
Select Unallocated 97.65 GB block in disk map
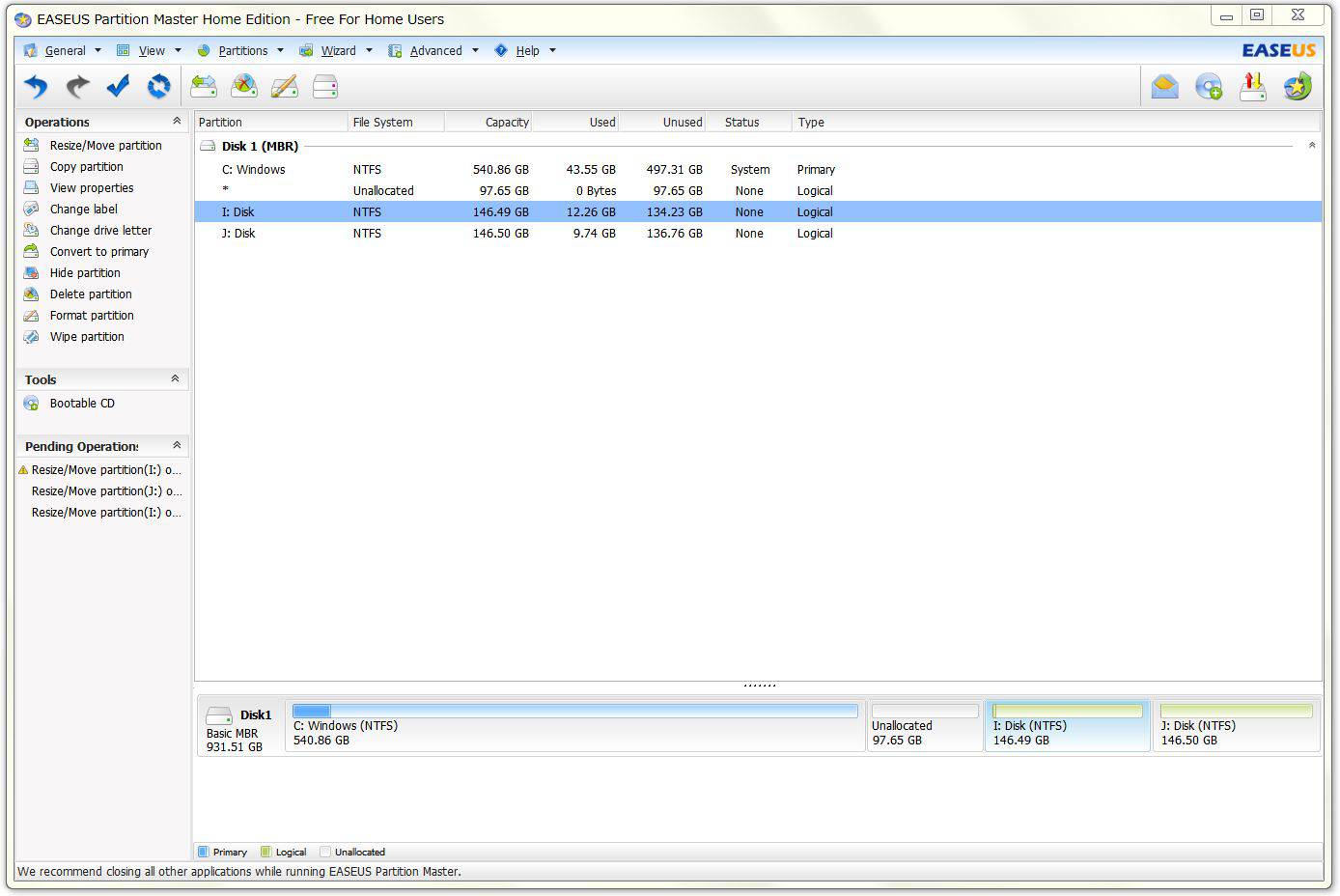pyautogui.click(x=925, y=726)
